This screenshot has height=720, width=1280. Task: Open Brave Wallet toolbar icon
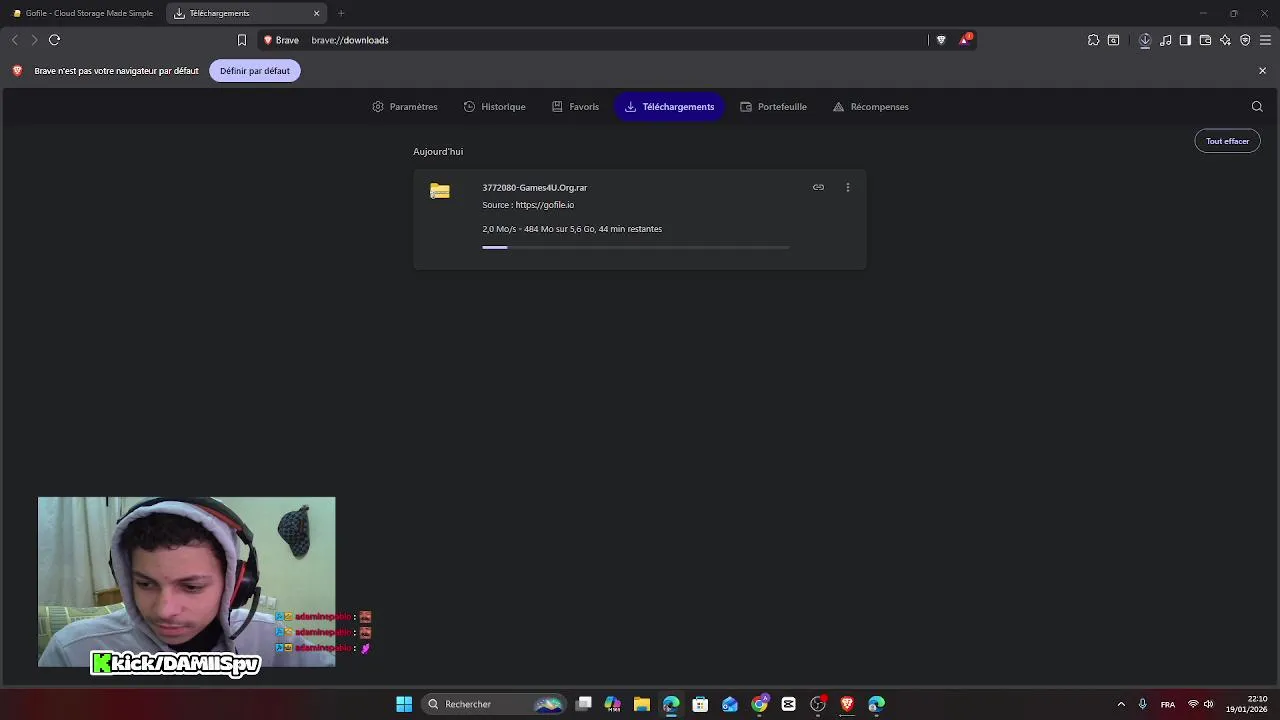pyautogui.click(x=1205, y=40)
